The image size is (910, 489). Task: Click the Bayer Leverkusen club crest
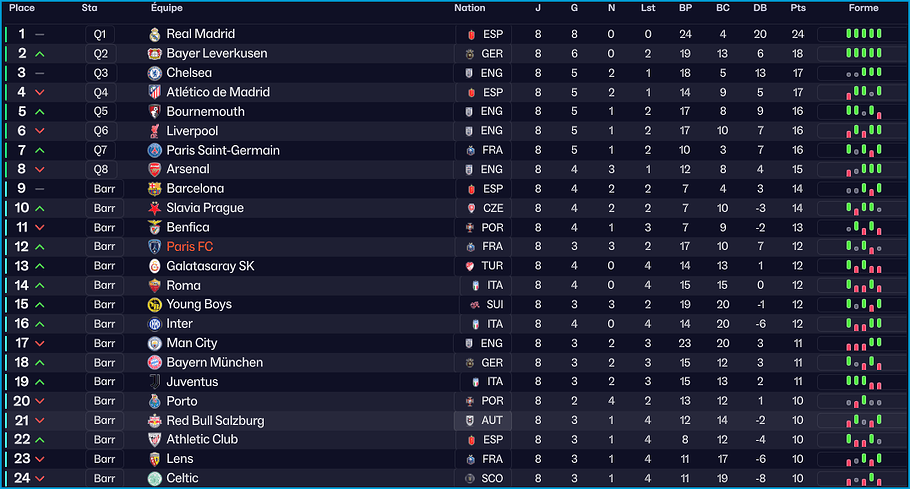tap(155, 53)
